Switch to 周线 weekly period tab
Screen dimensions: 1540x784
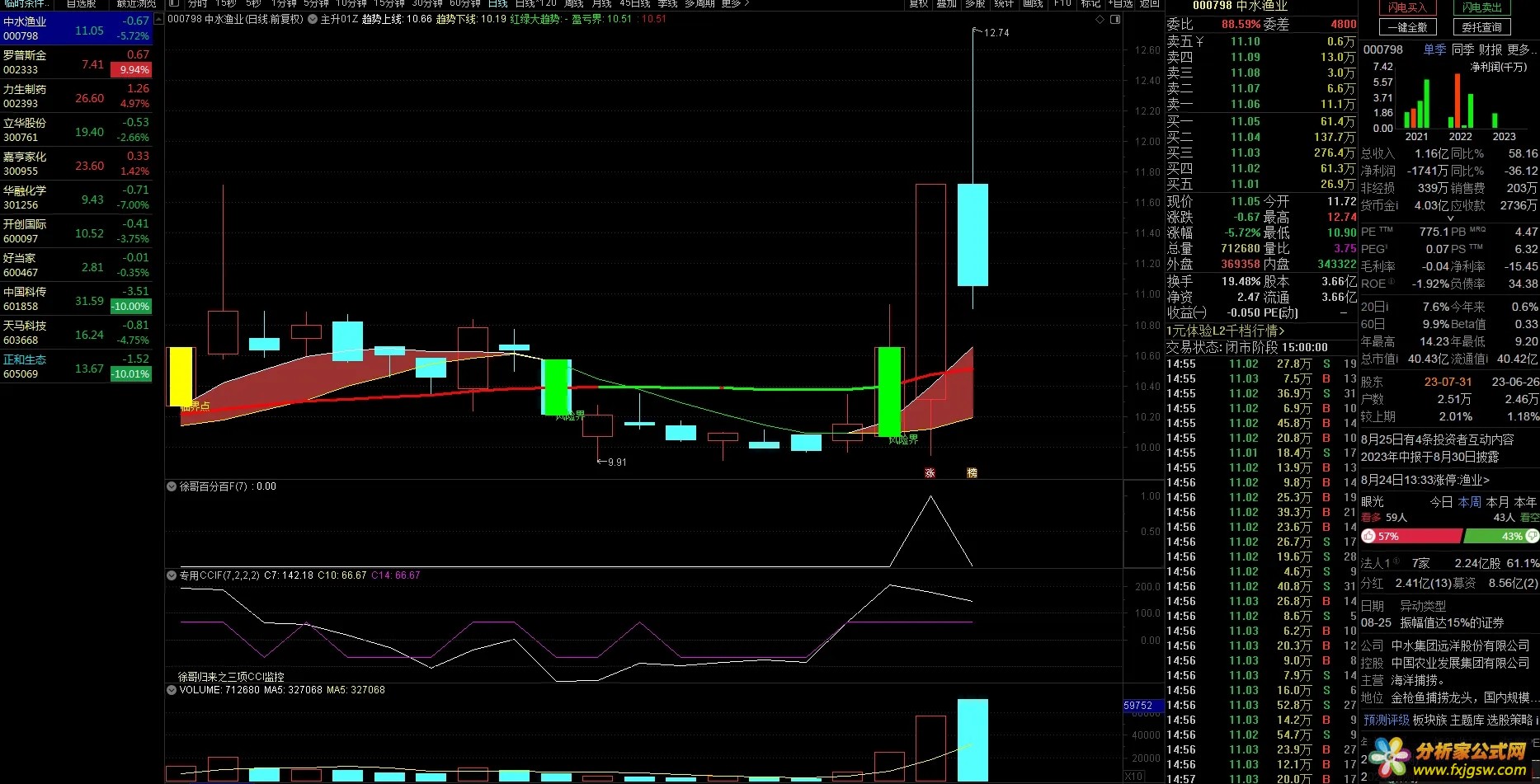click(x=573, y=4)
